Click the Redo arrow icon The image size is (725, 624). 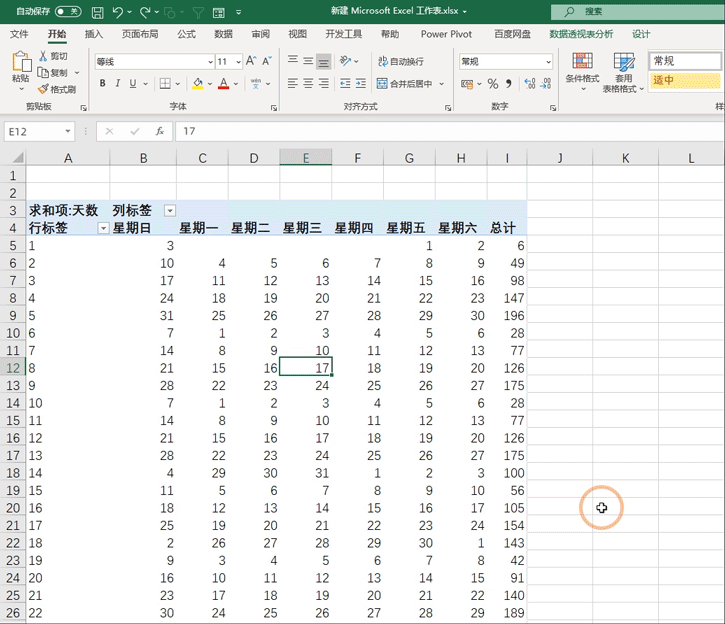coord(145,12)
